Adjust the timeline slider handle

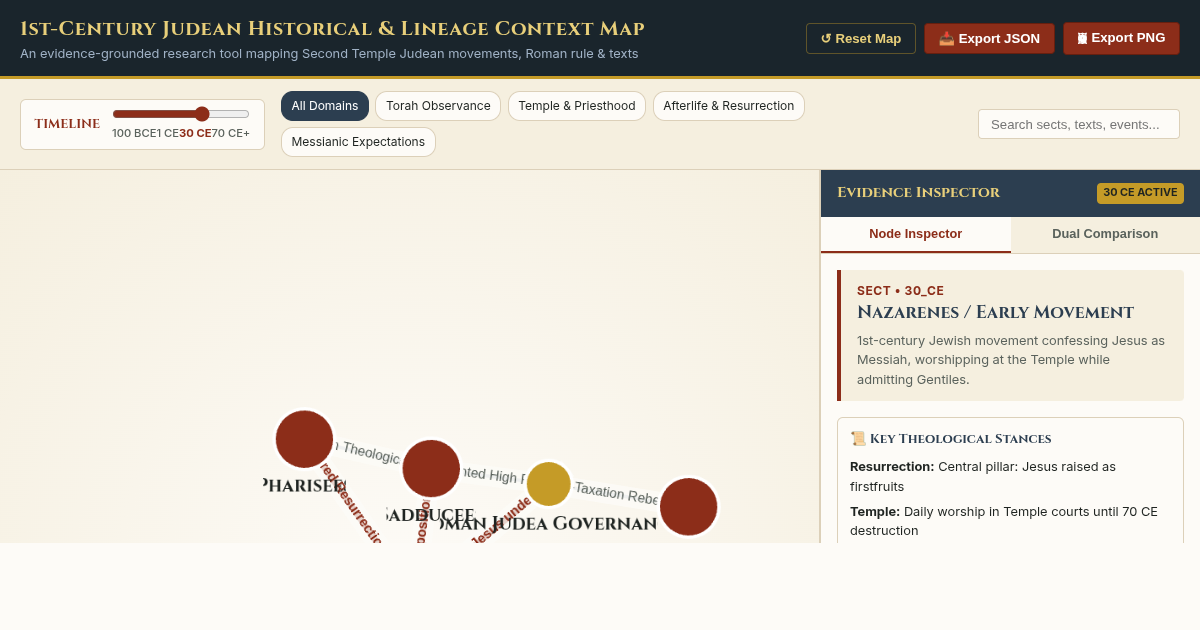pyautogui.click(x=202, y=114)
